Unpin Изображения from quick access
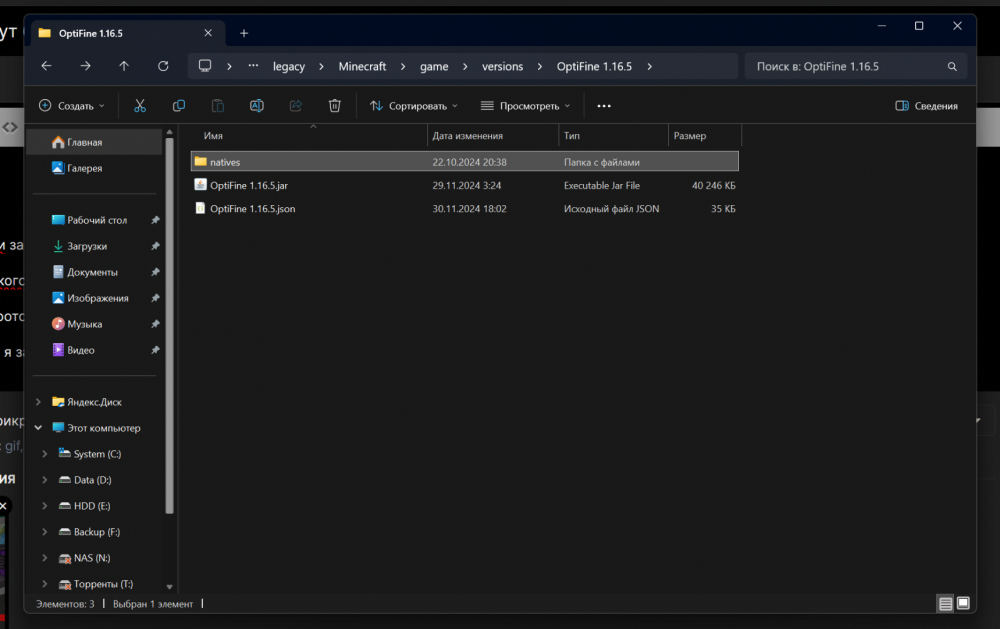This screenshot has width=1000, height=629. 155,298
